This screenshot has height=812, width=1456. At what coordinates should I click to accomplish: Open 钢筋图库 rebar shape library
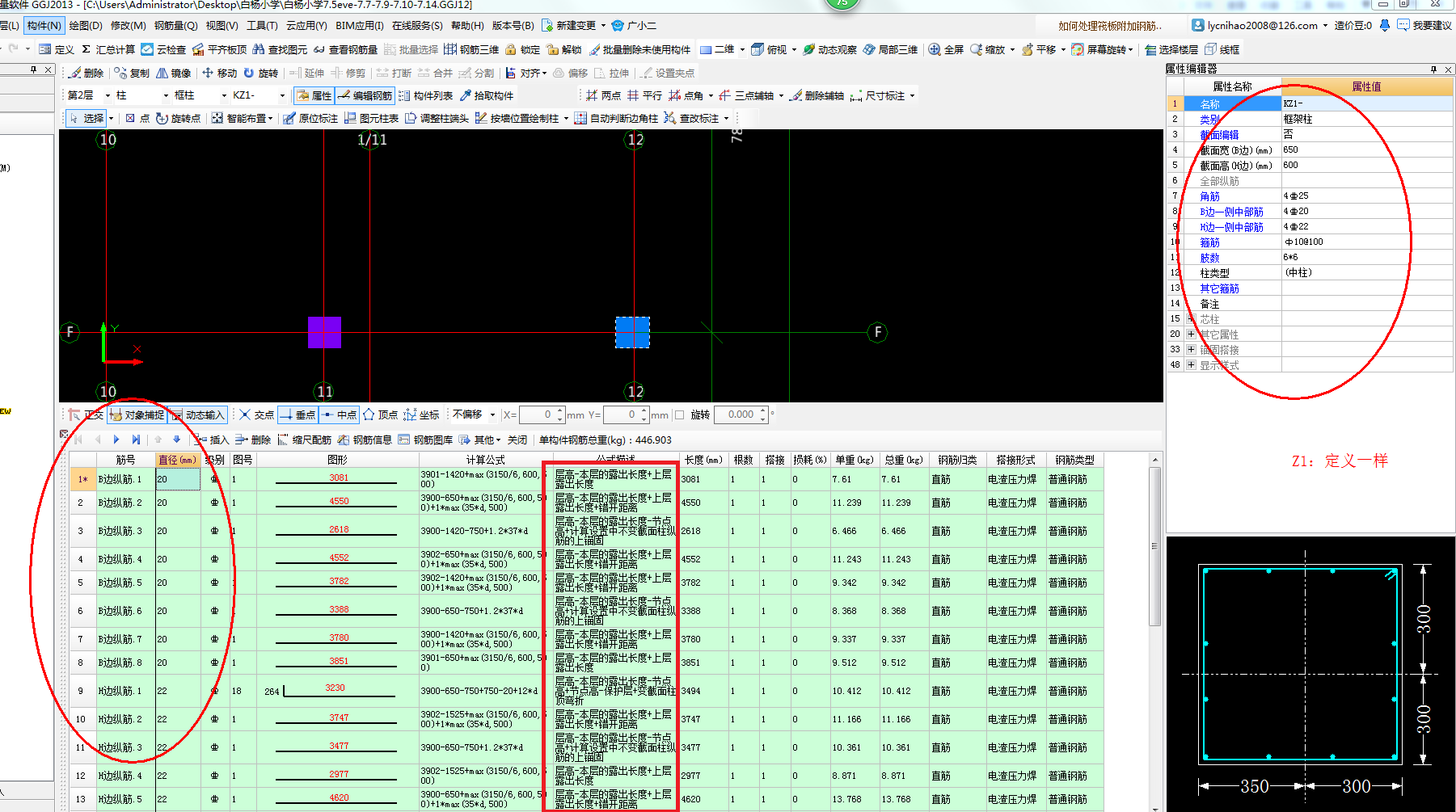[425, 440]
